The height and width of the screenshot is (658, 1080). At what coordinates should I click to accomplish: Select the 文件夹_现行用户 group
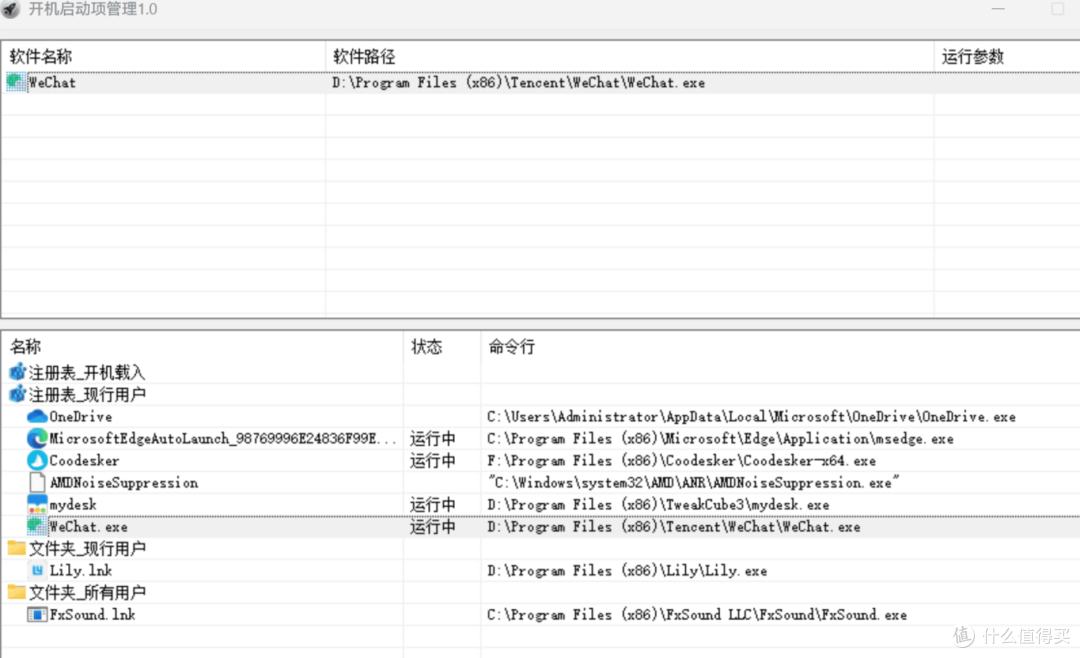pos(87,548)
